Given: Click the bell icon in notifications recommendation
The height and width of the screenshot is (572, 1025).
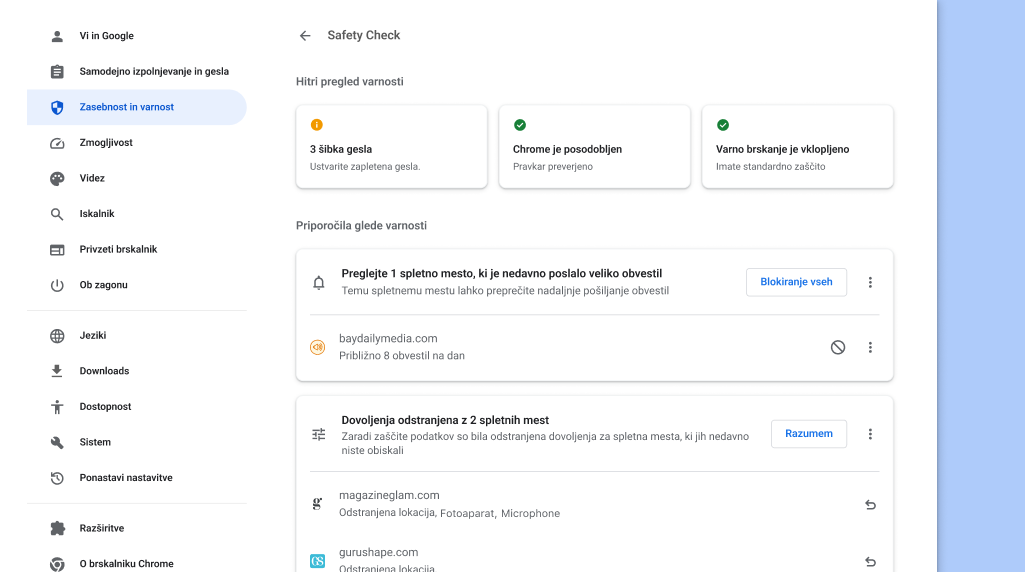Looking at the screenshot, I should pos(318,282).
